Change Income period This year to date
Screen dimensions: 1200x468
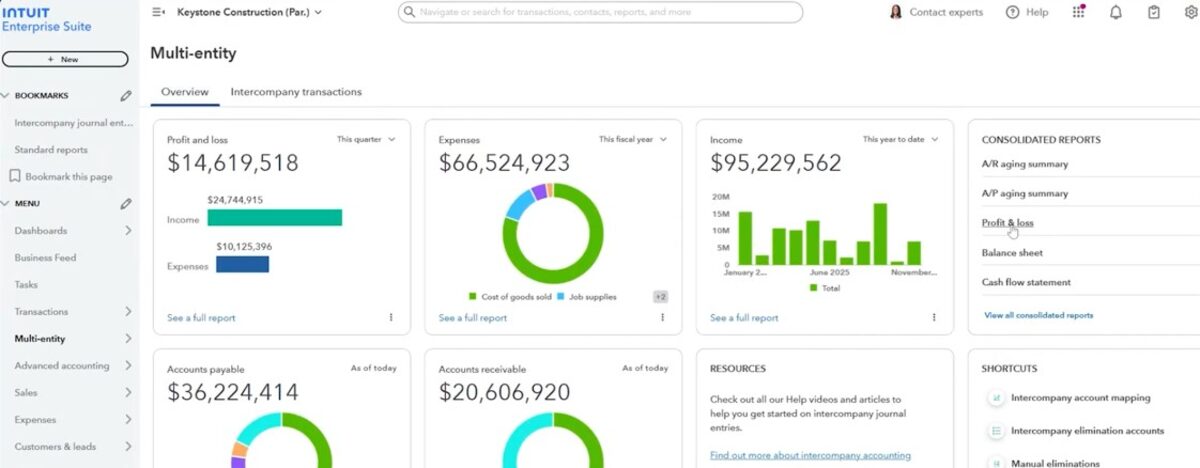901,140
